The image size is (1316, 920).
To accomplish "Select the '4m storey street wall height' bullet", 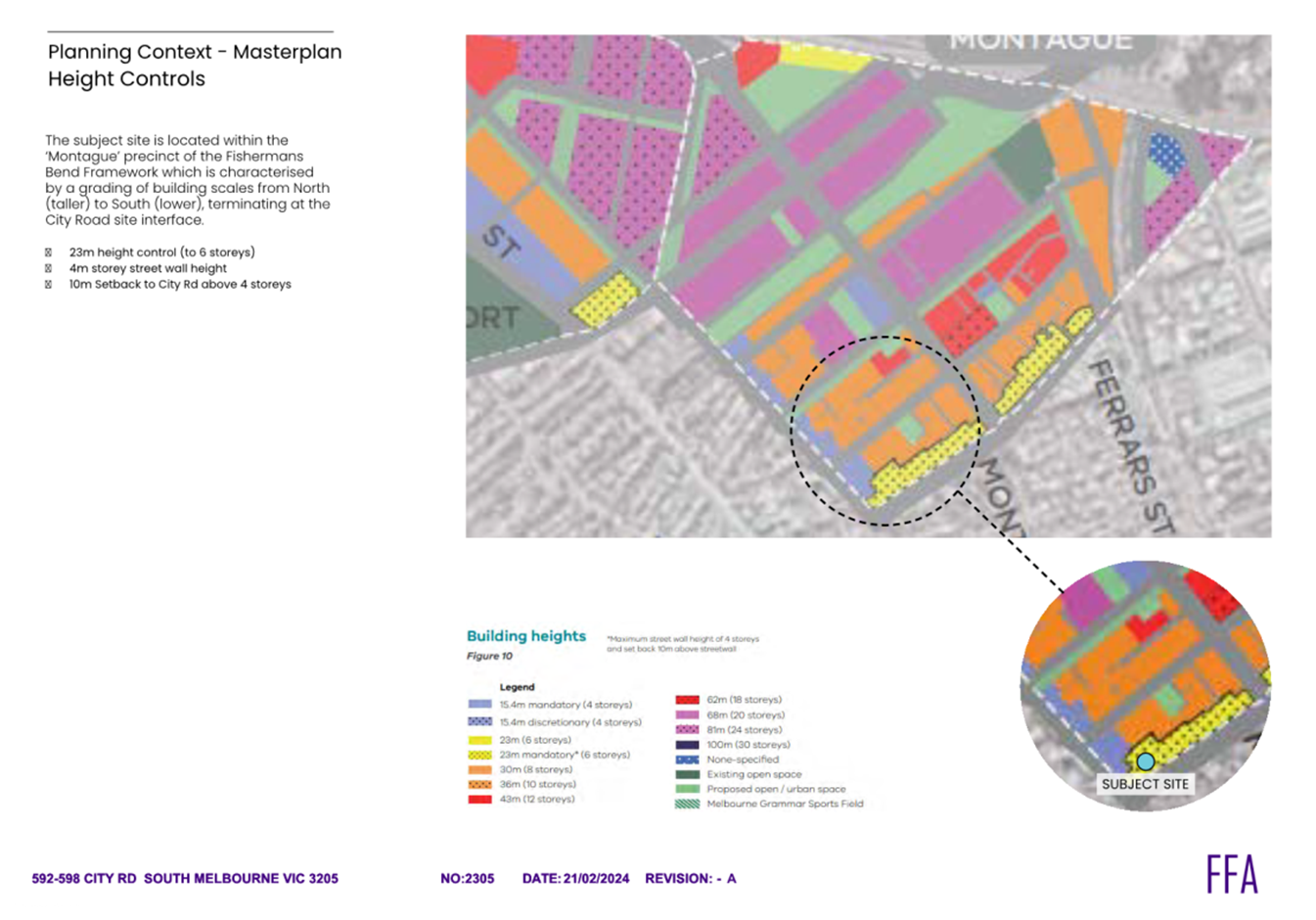I will (148, 268).
